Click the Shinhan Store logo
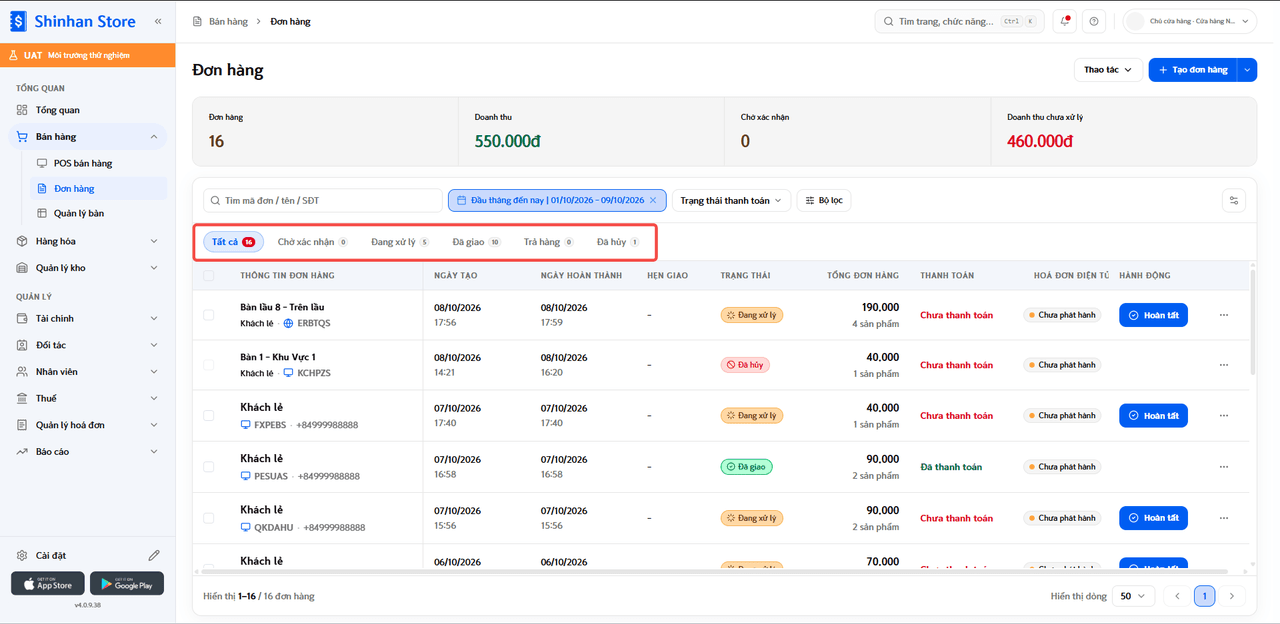Viewport: 1280px width, 624px height. (x=73, y=21)
